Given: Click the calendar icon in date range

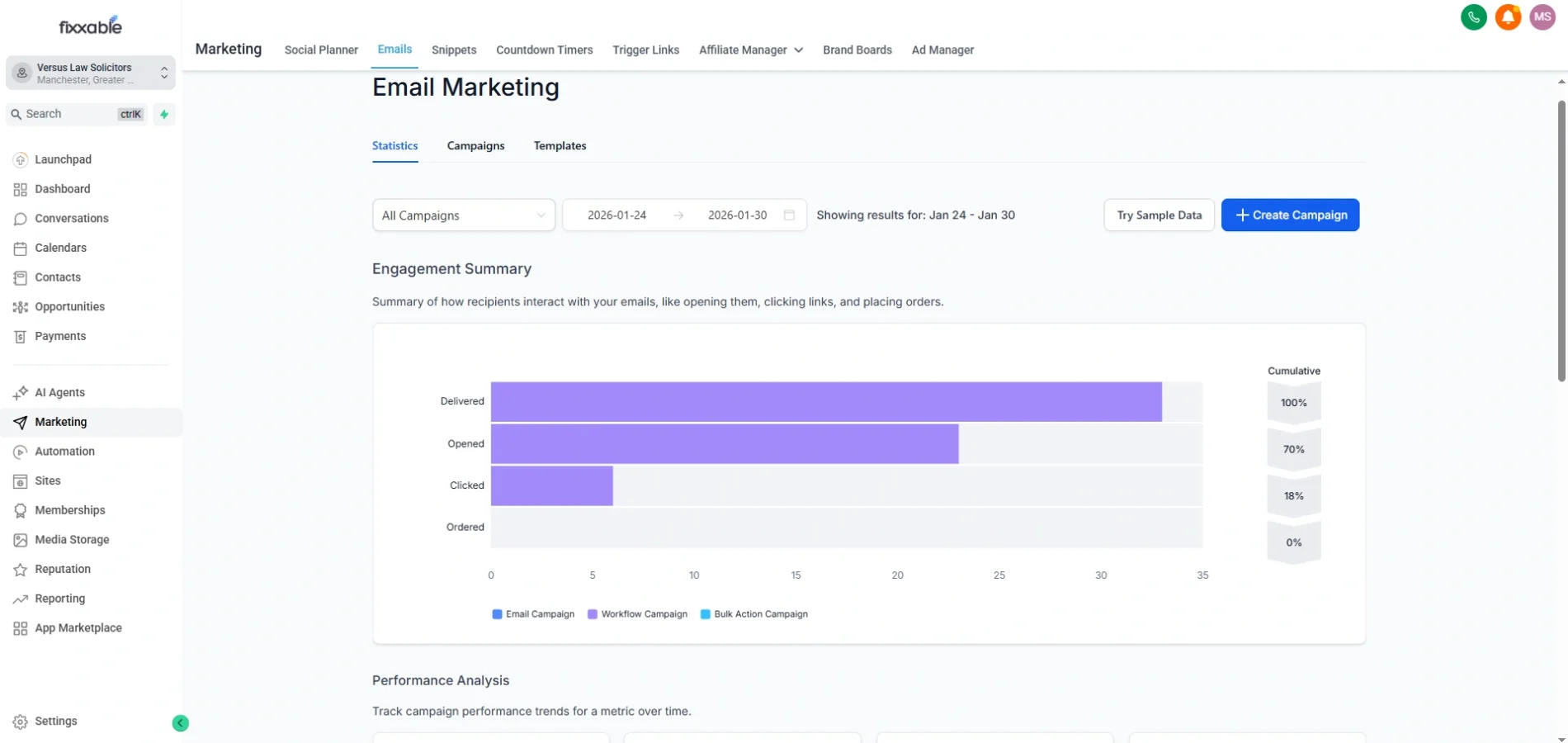Looking at the screenshot, I should coord(789,215).
